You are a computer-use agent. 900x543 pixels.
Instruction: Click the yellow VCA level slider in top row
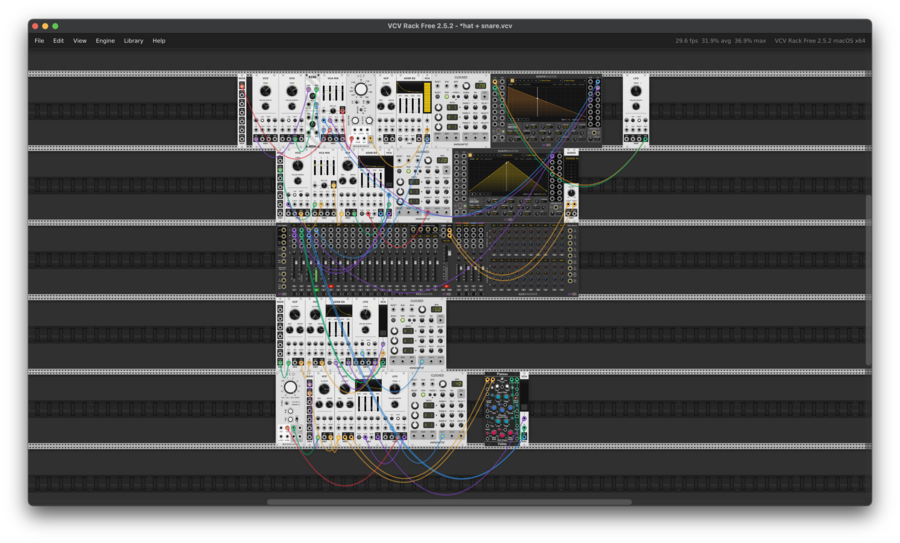point(428,97)
